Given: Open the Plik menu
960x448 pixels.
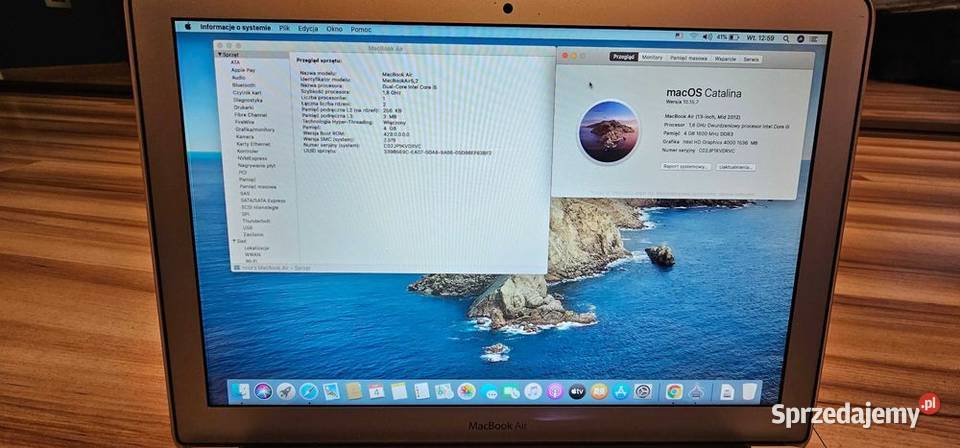Looking at the screenshot, I should 284,28.
